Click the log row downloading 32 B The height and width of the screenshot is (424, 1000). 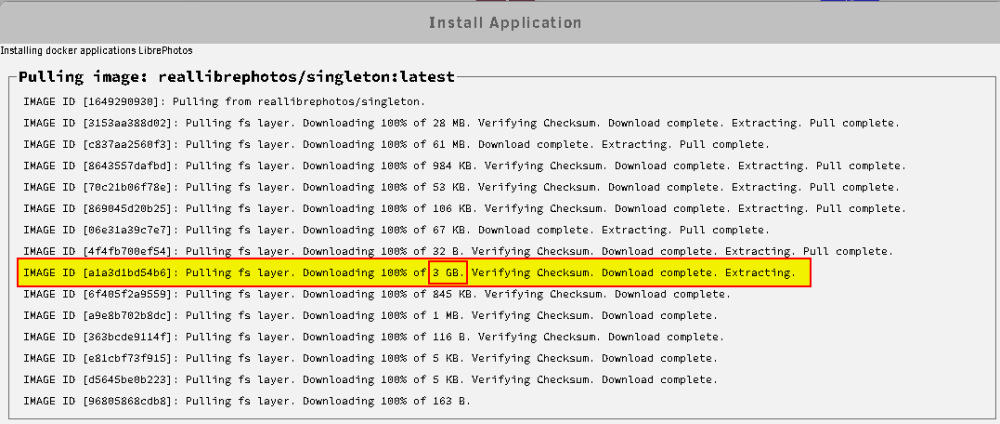pyautogui.click(x=459, y=251)
